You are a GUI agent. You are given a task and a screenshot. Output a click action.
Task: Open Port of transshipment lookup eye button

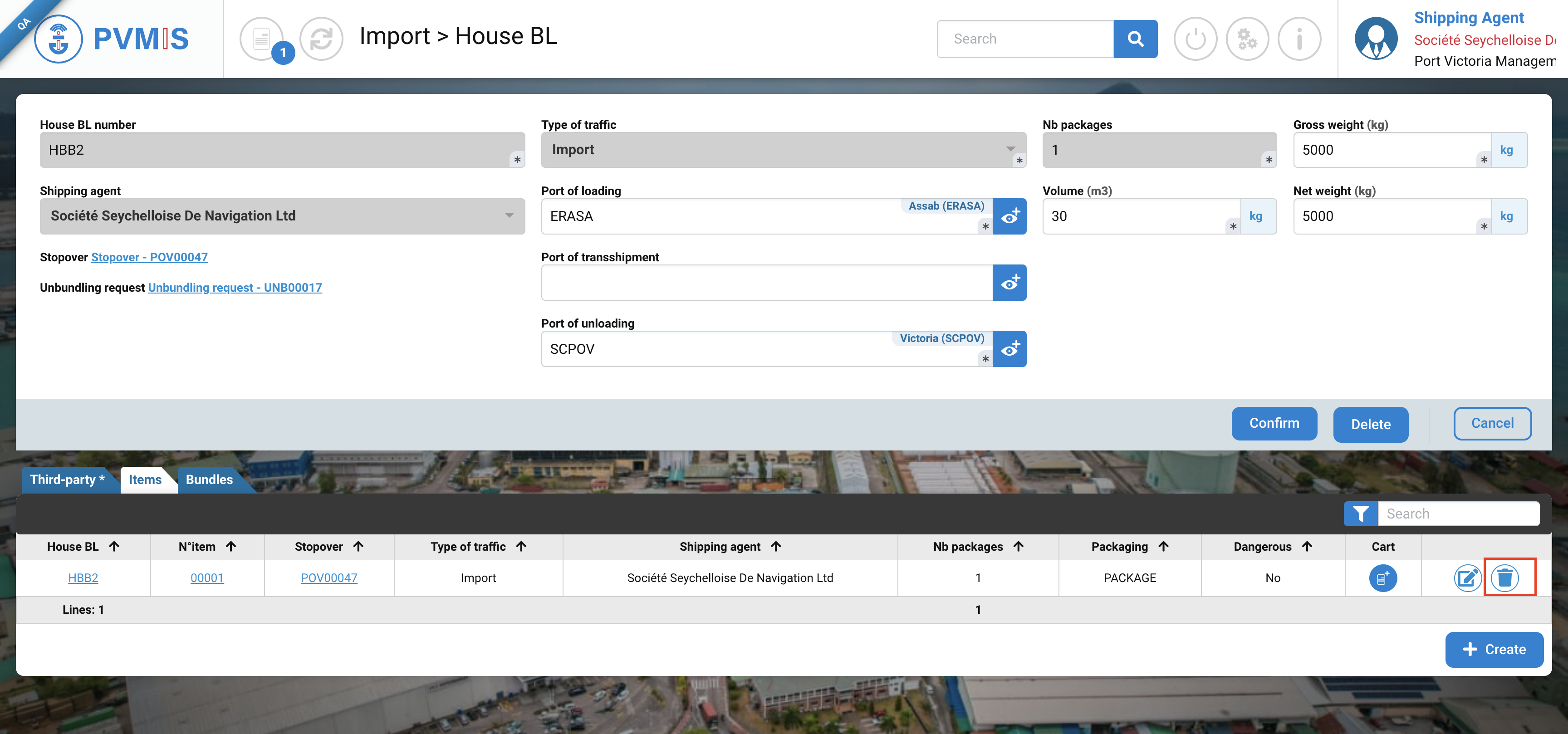[1009, 283]
